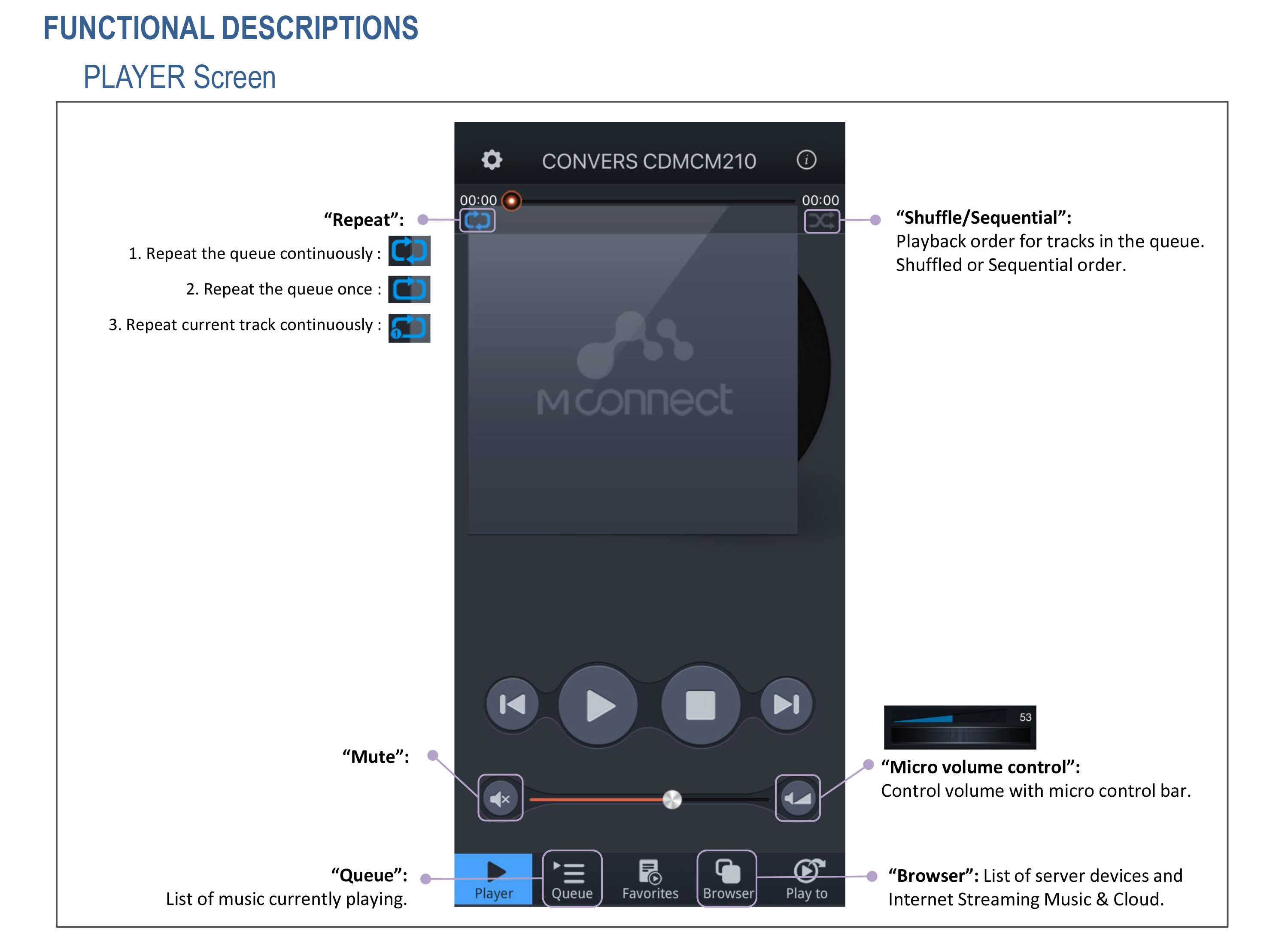Image resolution: width=1288 pixels, height=947 pixels.
Task: Enable shuffle mode toggle
Action: 820,221
